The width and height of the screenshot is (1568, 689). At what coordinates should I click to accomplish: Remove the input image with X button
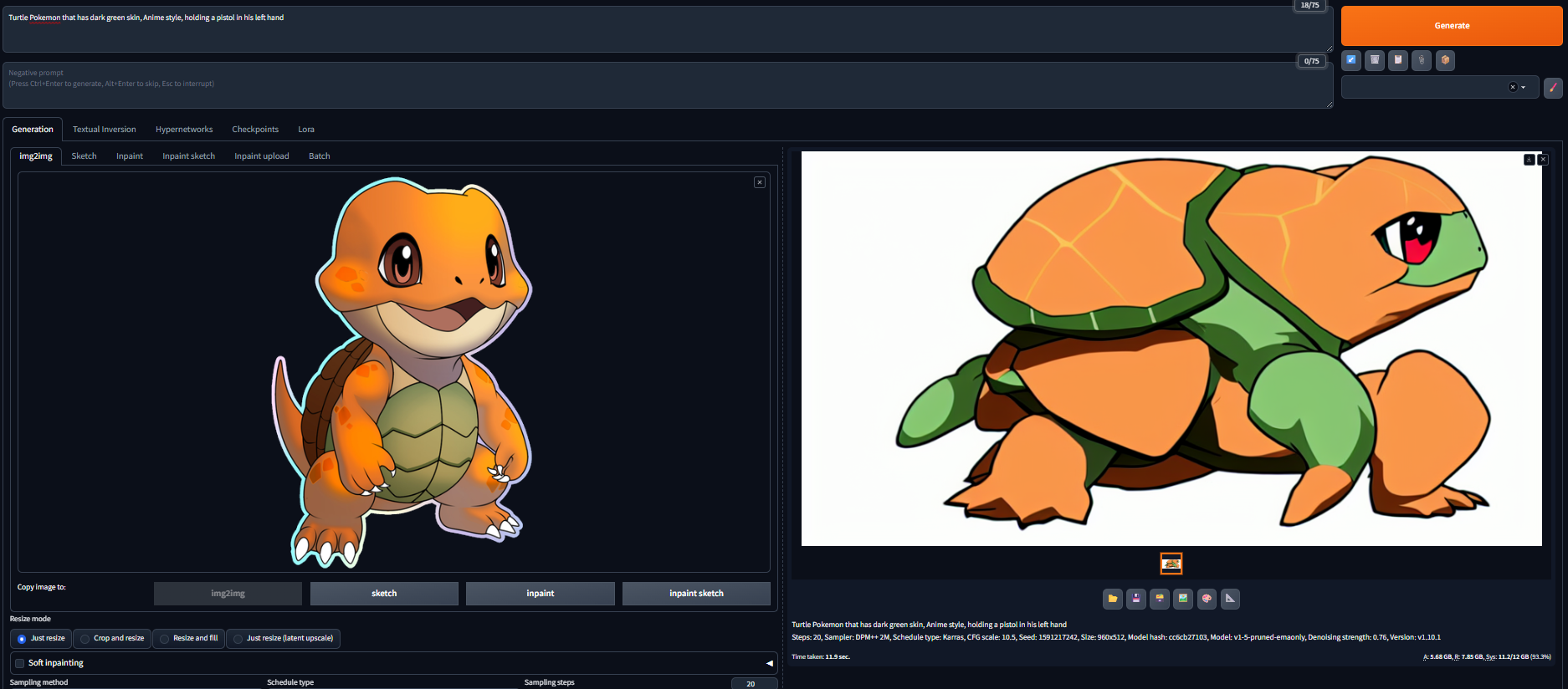point(760,182)
